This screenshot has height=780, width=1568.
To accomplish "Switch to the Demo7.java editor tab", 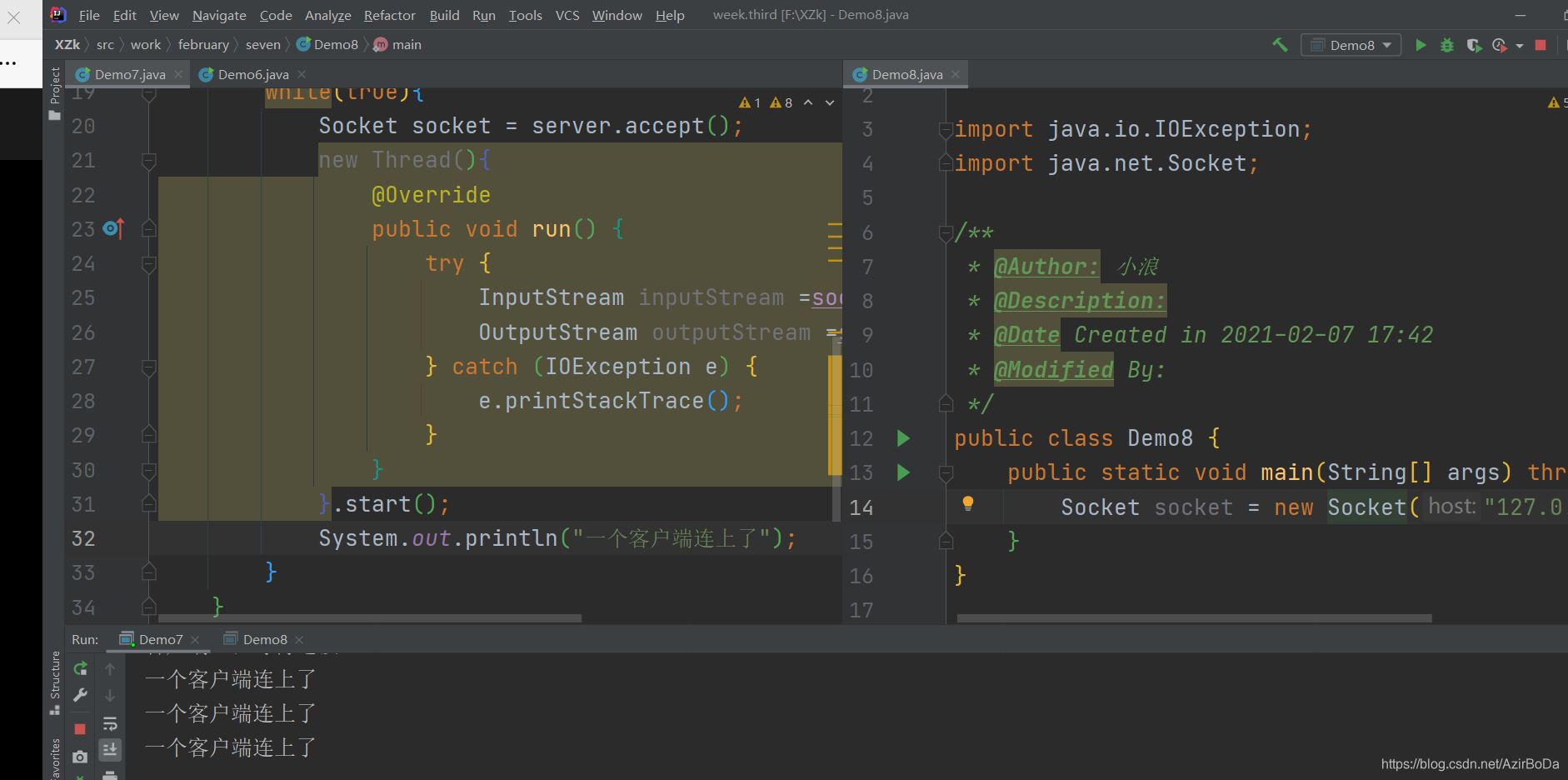I will pos(129,74).
